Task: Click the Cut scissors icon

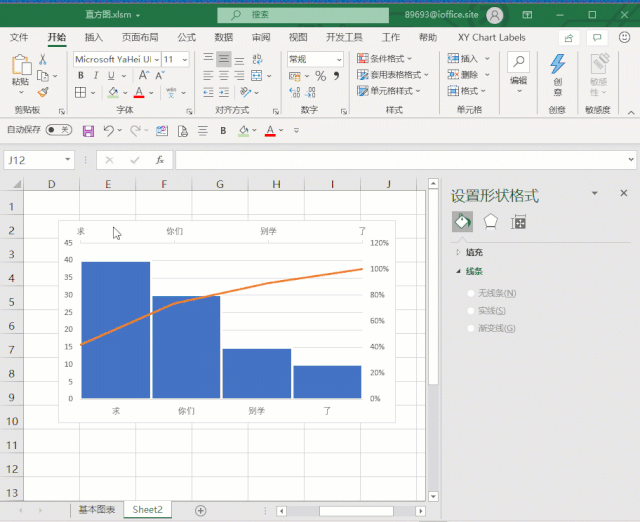Action: coord(42,60)
